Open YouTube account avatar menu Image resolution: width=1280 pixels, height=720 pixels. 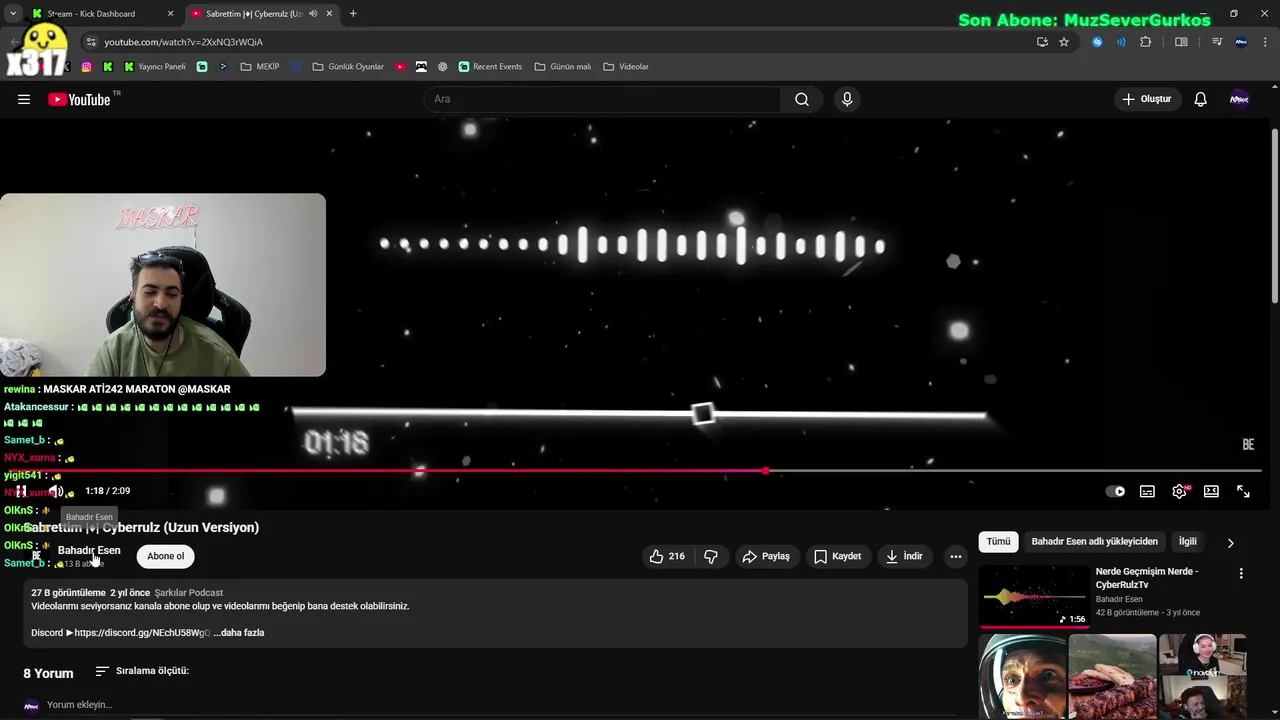(x=1239, y=99)
